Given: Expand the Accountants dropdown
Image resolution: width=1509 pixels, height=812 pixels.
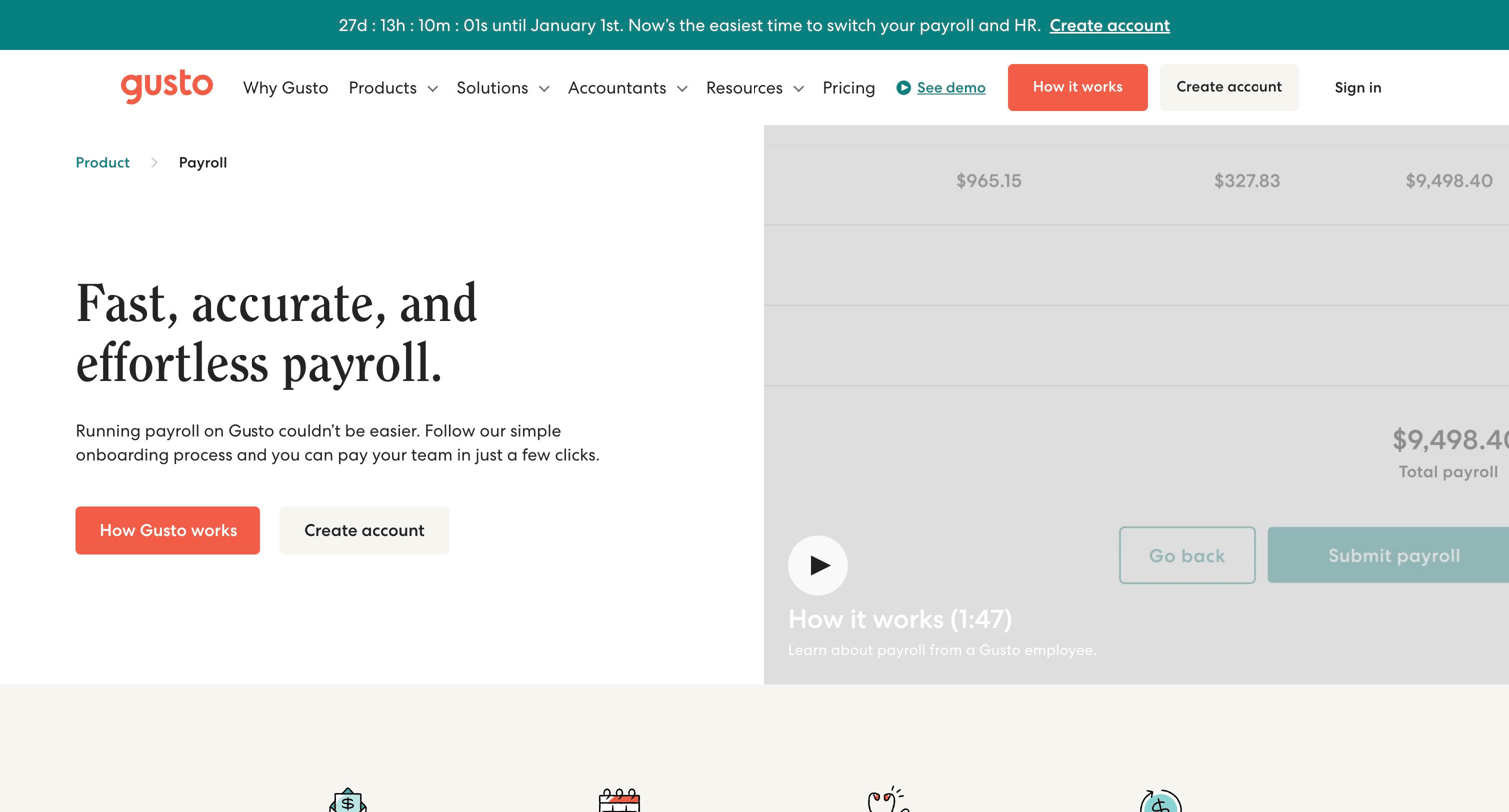Looking at the screenshot, I should click(628, 88).
